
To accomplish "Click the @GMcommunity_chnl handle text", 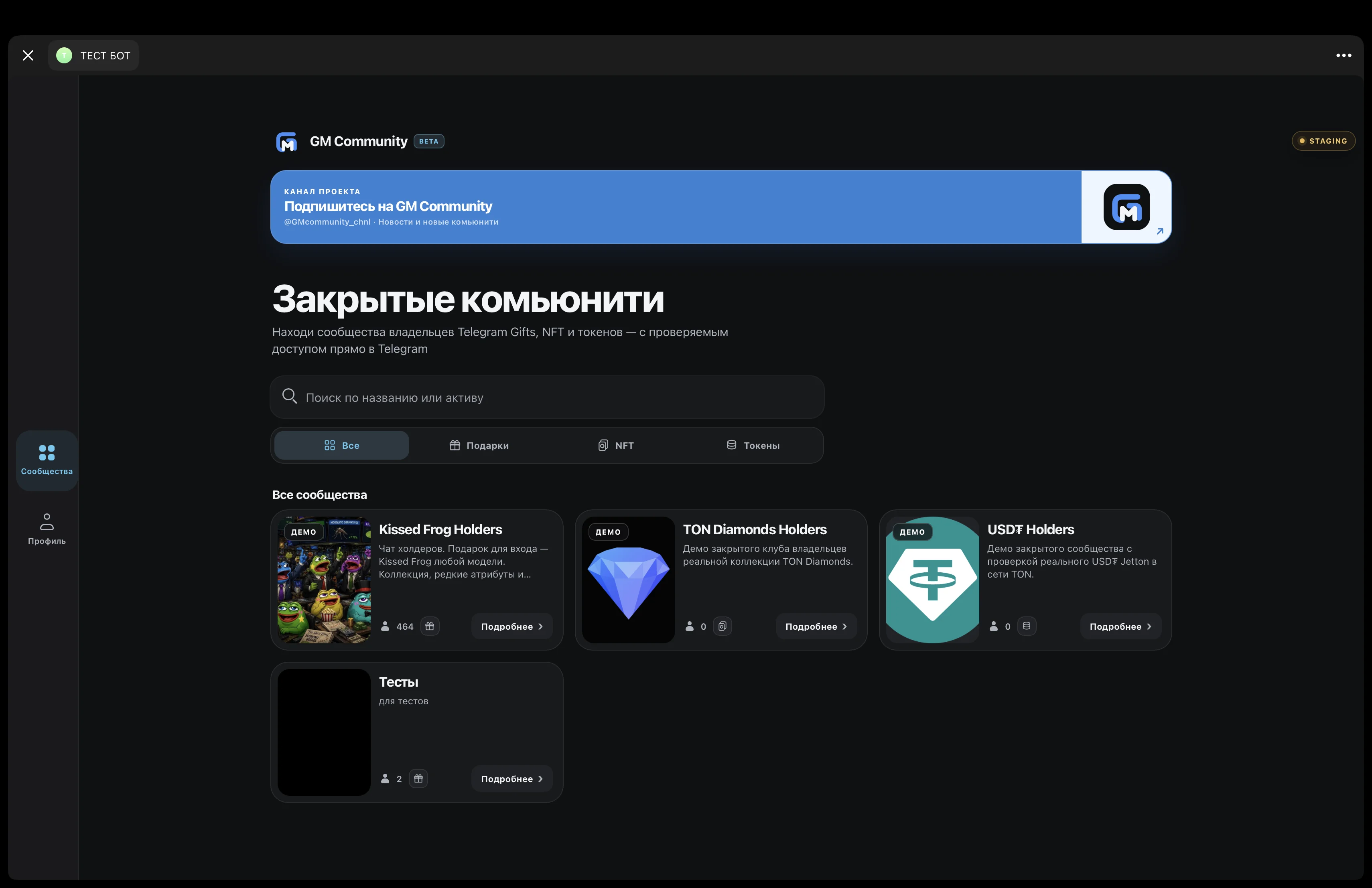I will 327,222.
